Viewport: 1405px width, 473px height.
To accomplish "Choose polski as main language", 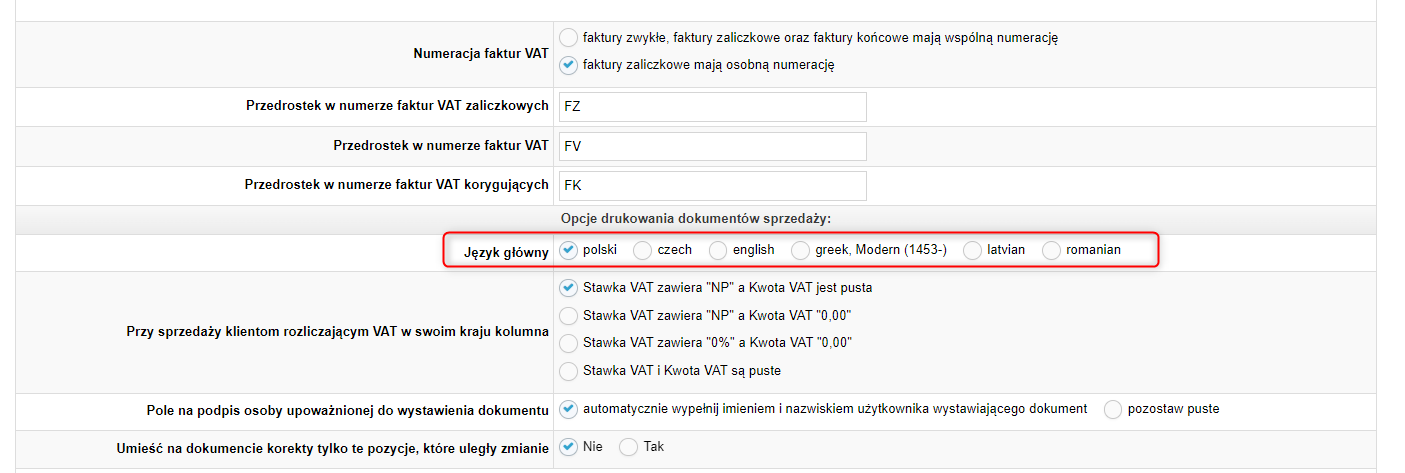I will tap(568, 250).
